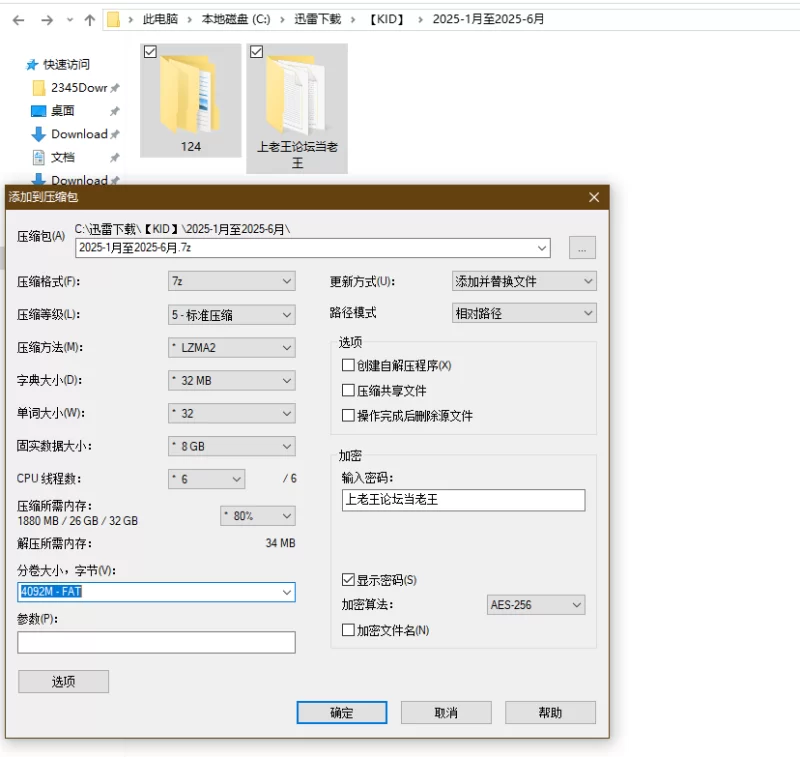The width and height of the screenshot is (800, 757).
Task: Open the 桌面 shortcut in sidebar
Action: [62, 111]
